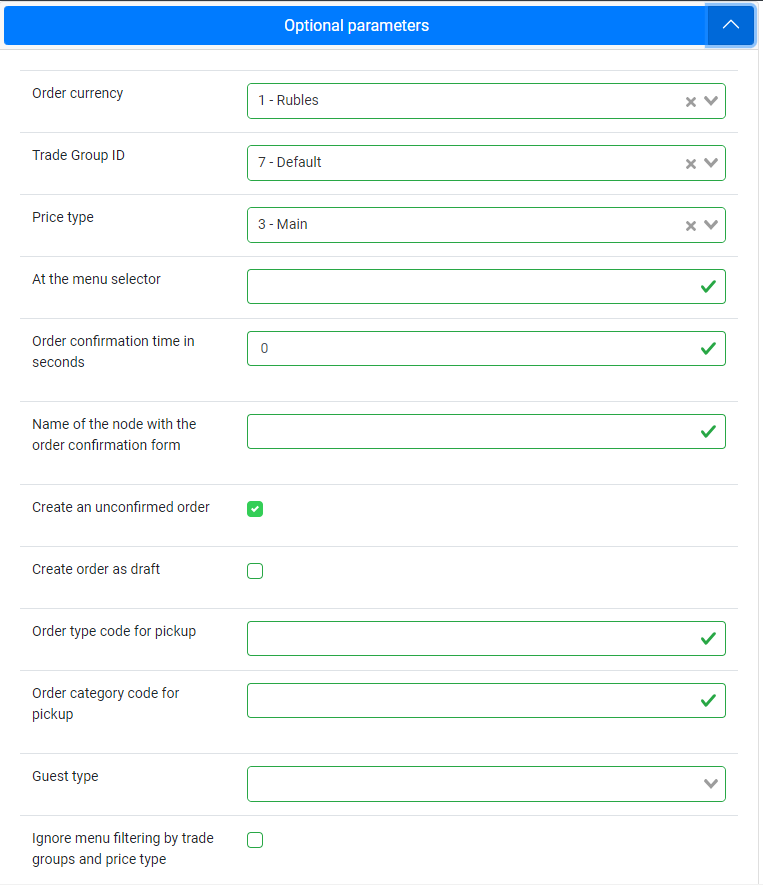This screenshot has width=763, height=885.
Task: Focus the Order type code for pickup field
Action: point(486,639)
